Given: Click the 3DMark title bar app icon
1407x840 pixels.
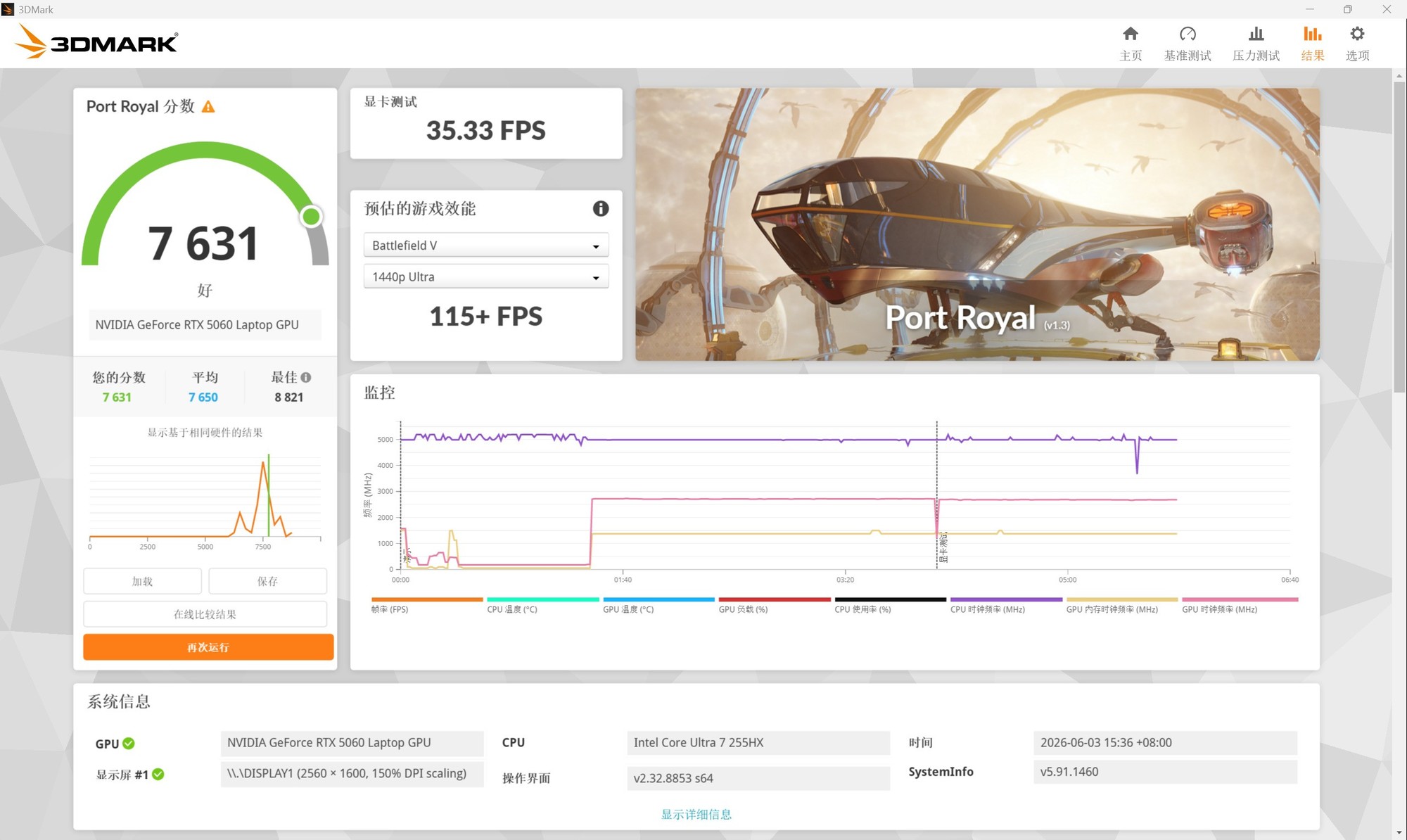Looking at the screenshot, I should (x=8, y=9).
